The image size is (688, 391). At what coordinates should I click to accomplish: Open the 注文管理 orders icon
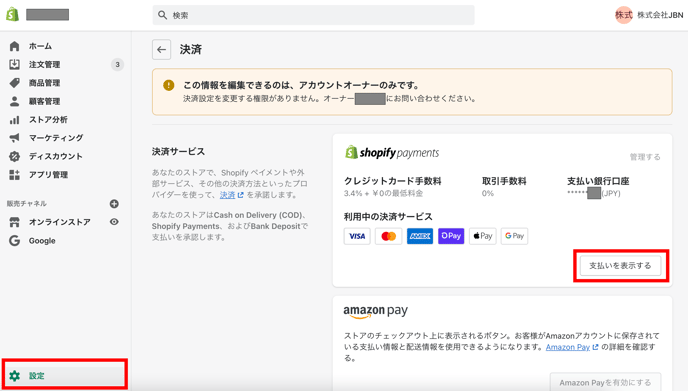click(x=14, y=65)
